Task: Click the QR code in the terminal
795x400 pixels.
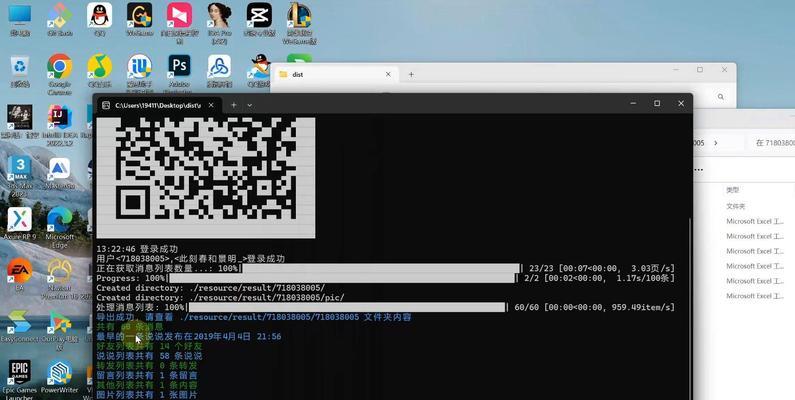Action: point(206,177)
